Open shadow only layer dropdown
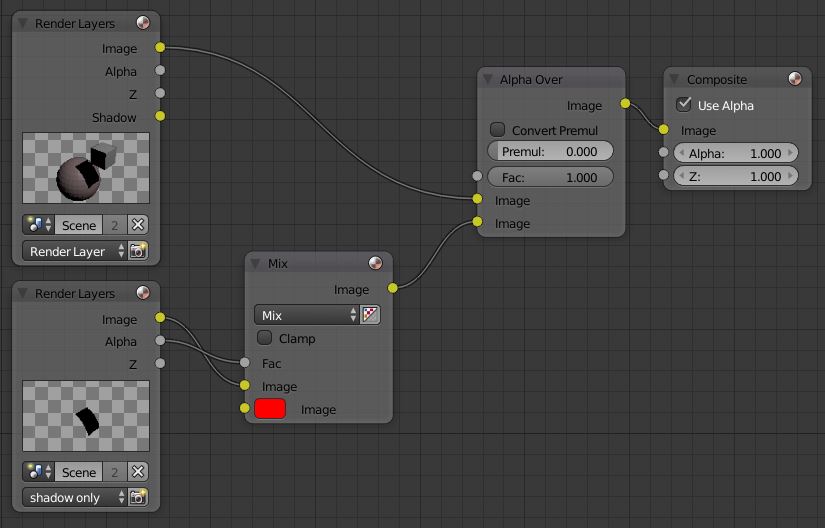Viewport: 825px width, 528px height. pos(75,497)
